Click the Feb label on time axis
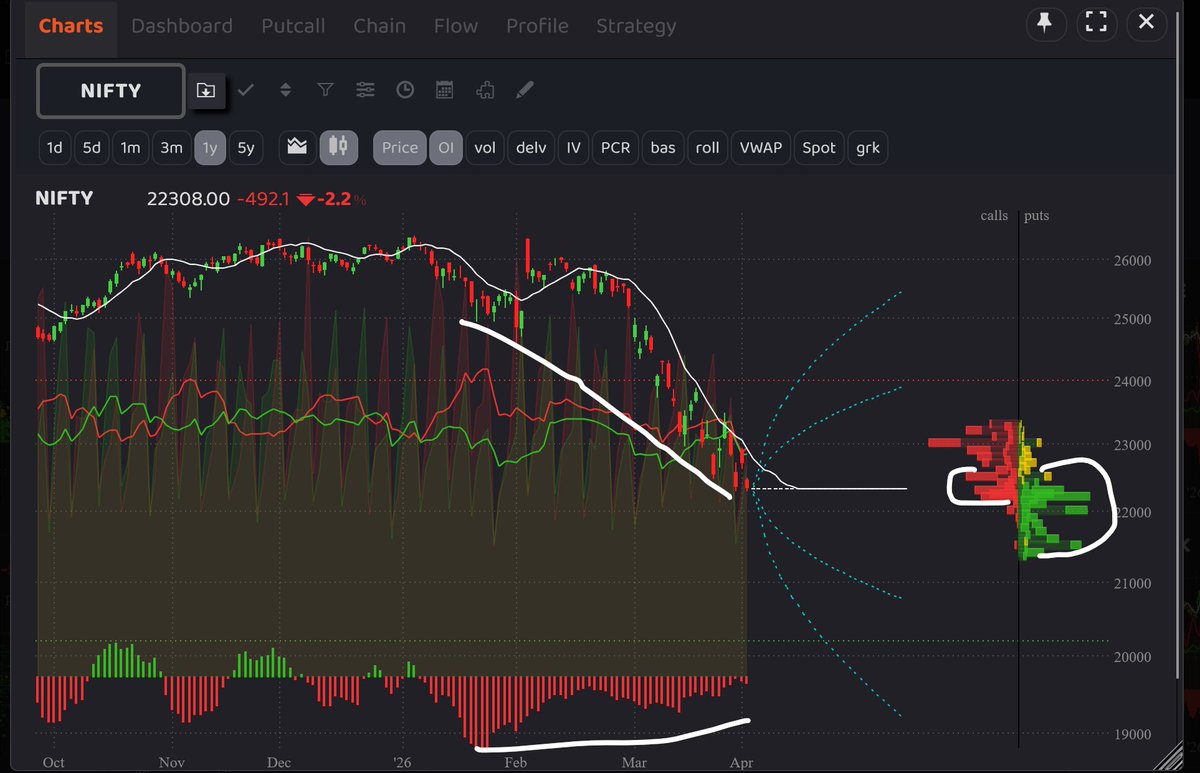This screenshot has height=773, width=1200. pos(515,762)
